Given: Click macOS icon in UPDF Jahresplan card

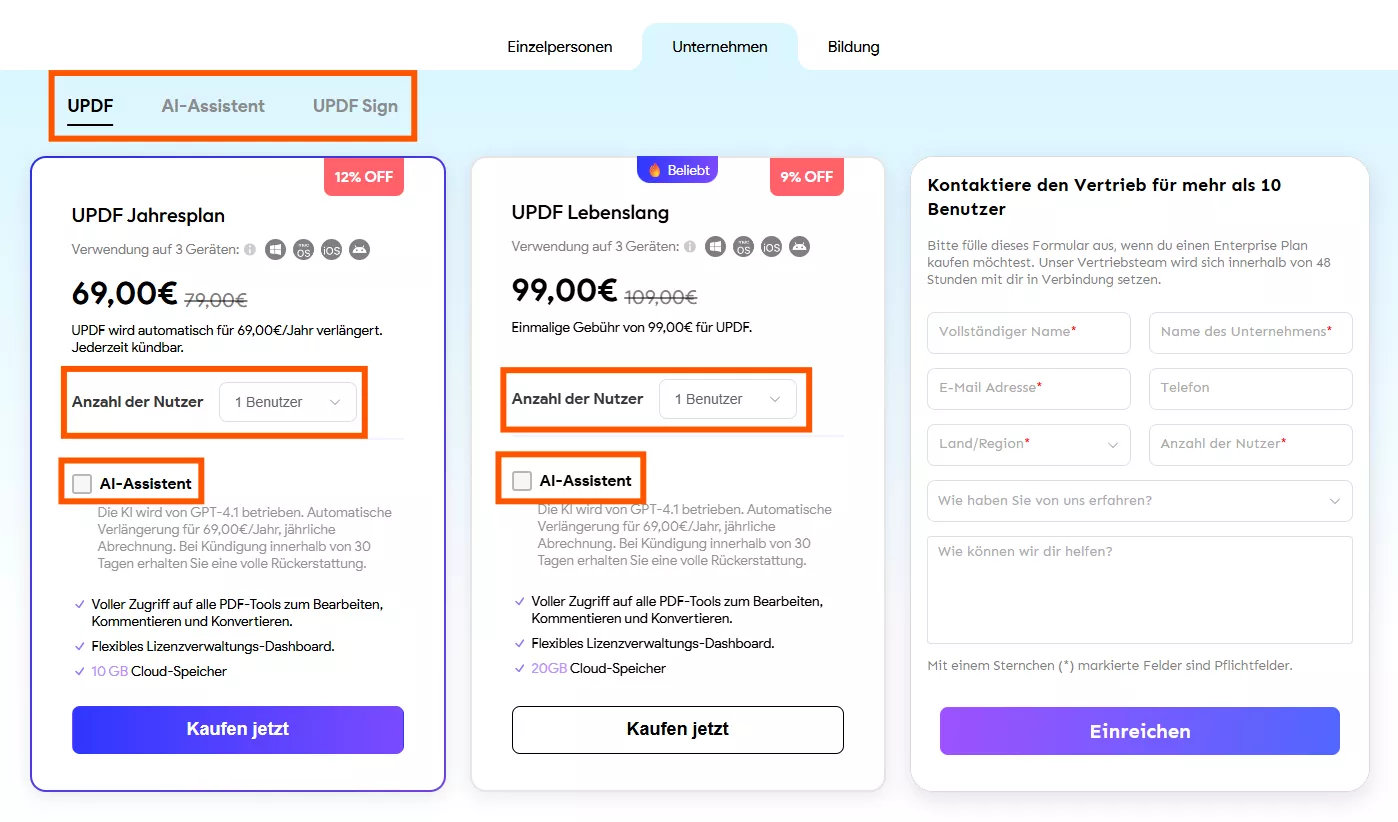Looking at the screenshot, I should click(x=303, y=249).
